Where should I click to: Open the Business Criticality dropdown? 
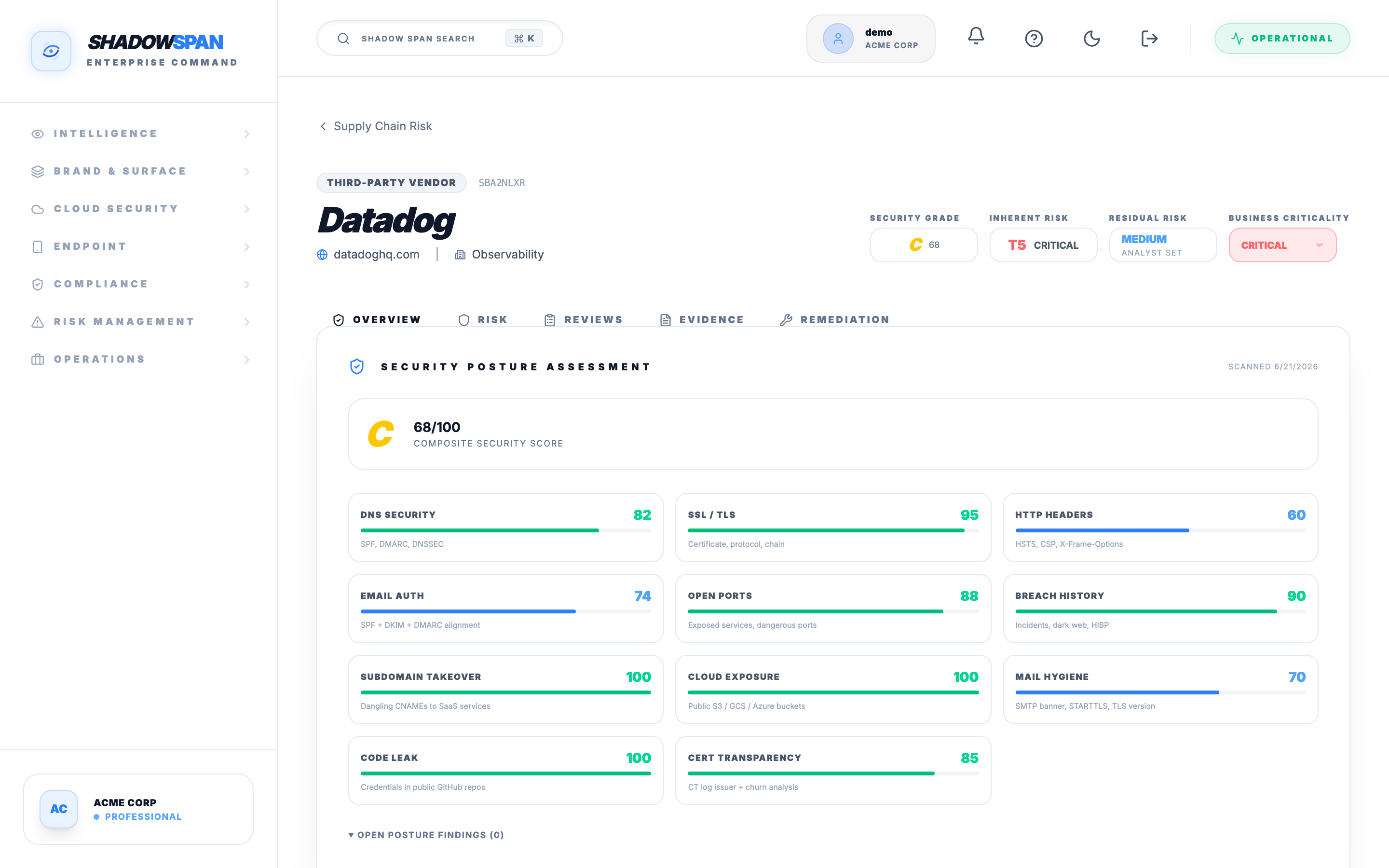[x=1282, y=245]
